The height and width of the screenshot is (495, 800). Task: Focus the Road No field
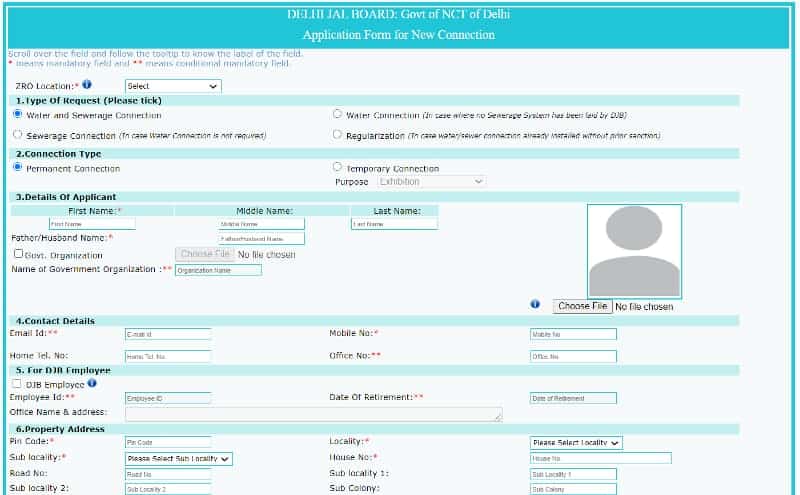[168, 474]
